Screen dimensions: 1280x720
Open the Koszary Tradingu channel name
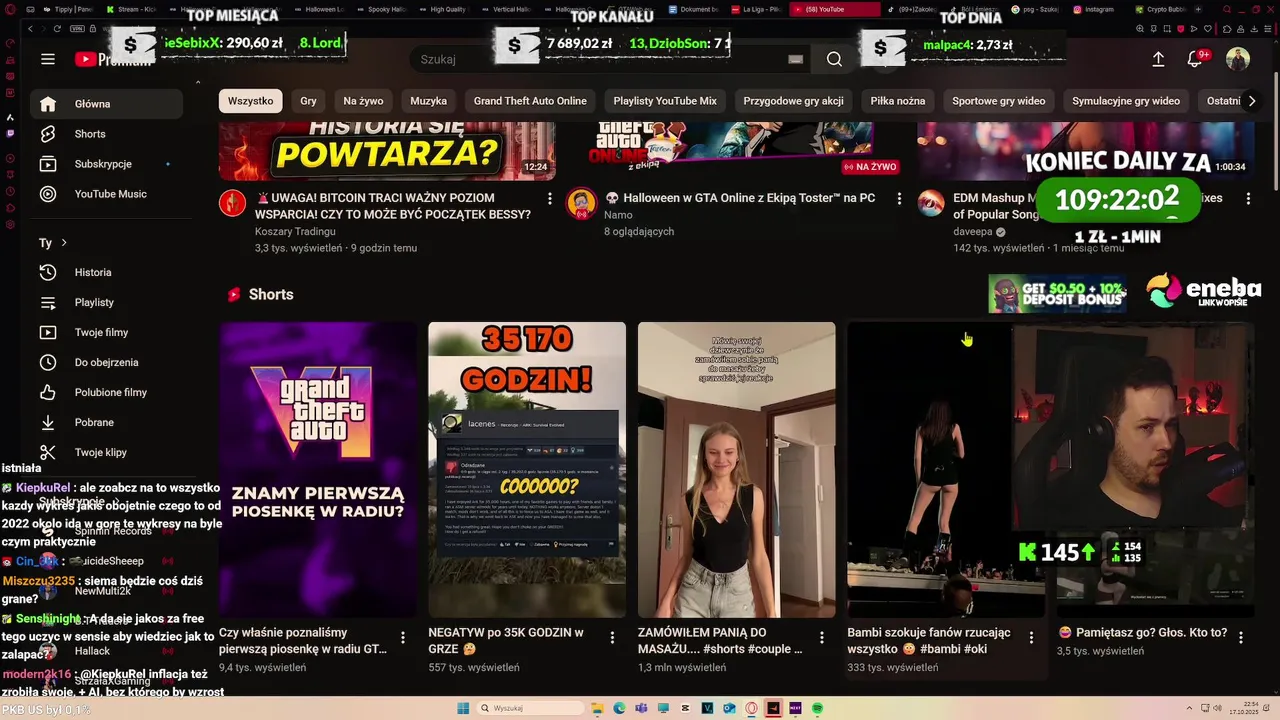(295, 231)
